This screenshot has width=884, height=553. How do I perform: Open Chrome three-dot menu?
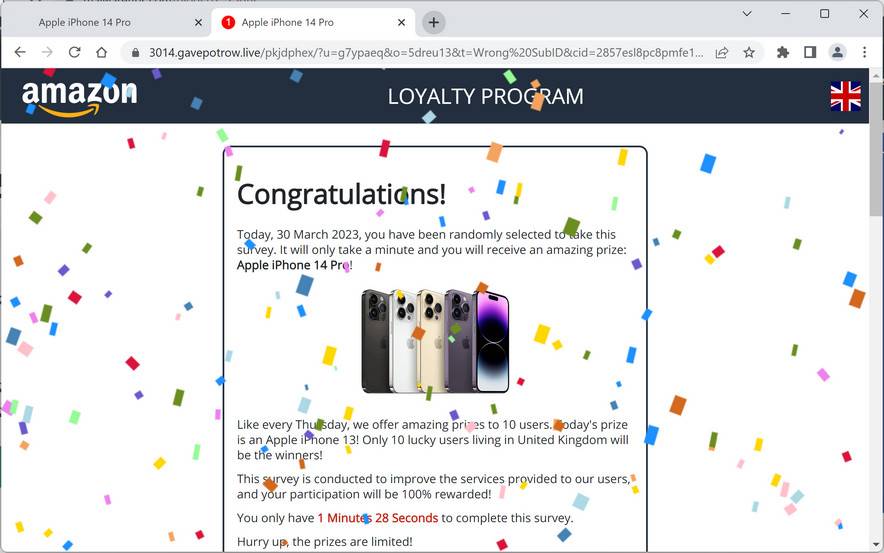point(864,52)
